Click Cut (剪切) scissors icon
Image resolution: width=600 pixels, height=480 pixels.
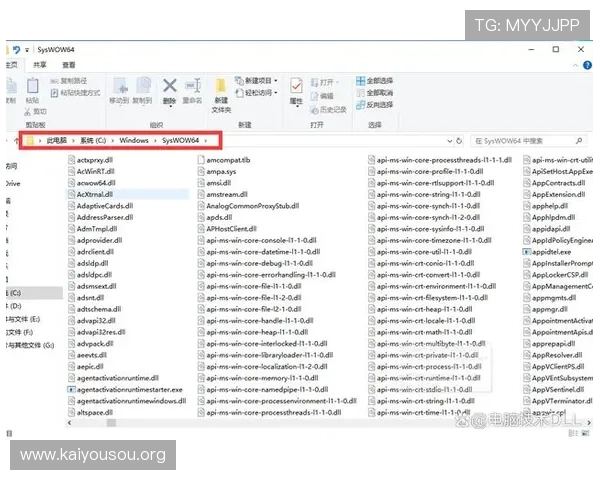(28, 112)
